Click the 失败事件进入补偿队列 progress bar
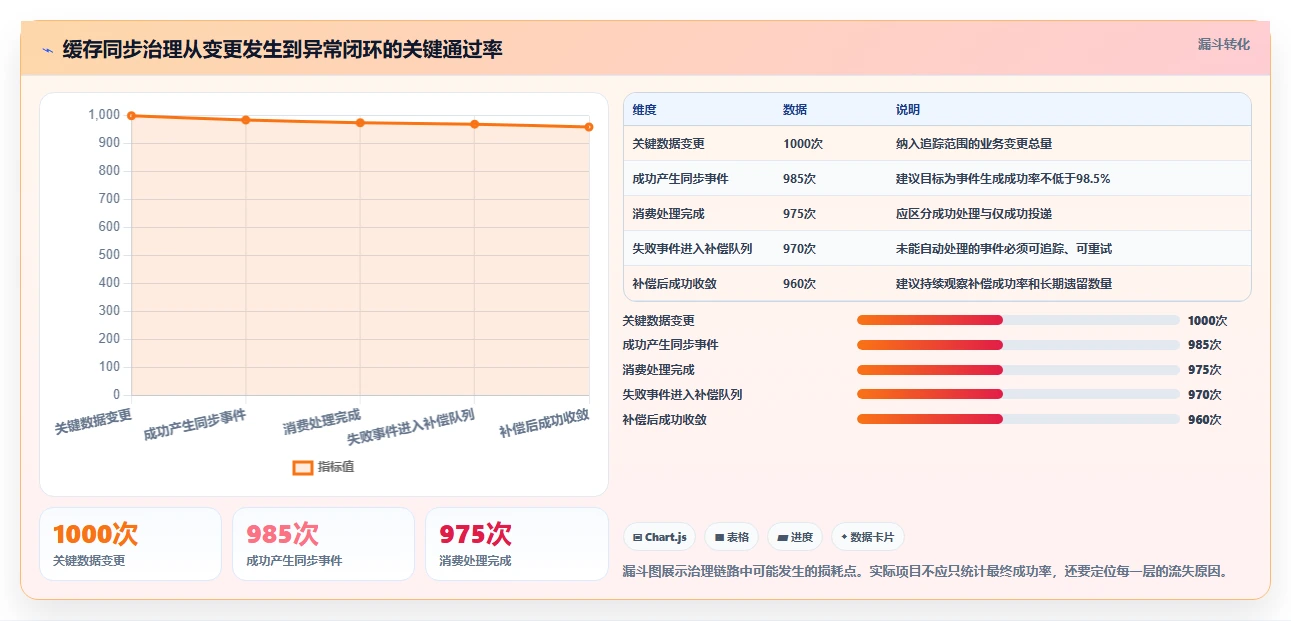Viewport: 1291px width, 621px height. coord(1018,394)
